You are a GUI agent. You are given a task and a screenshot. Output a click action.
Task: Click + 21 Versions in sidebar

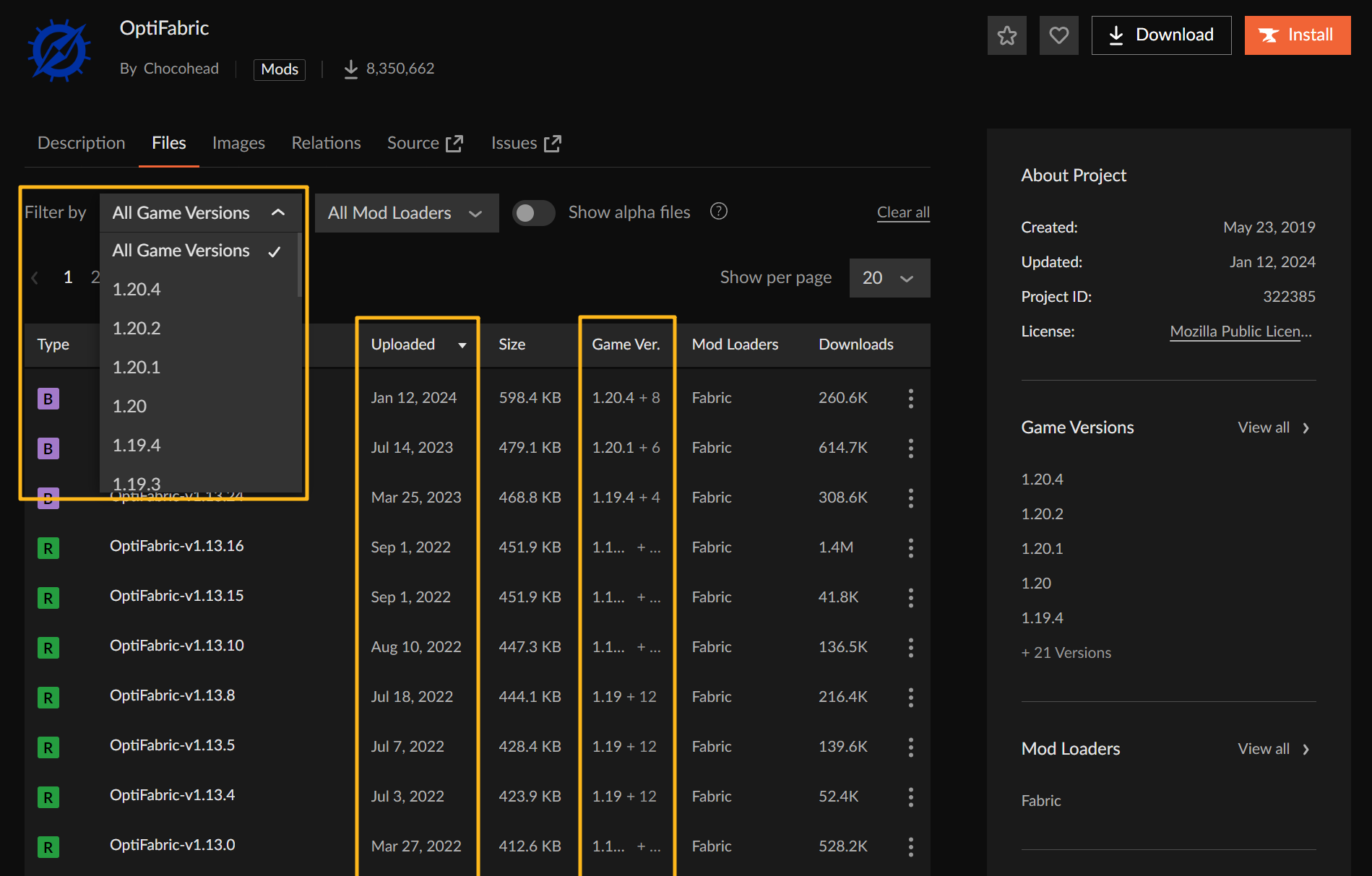(1066, 653)
